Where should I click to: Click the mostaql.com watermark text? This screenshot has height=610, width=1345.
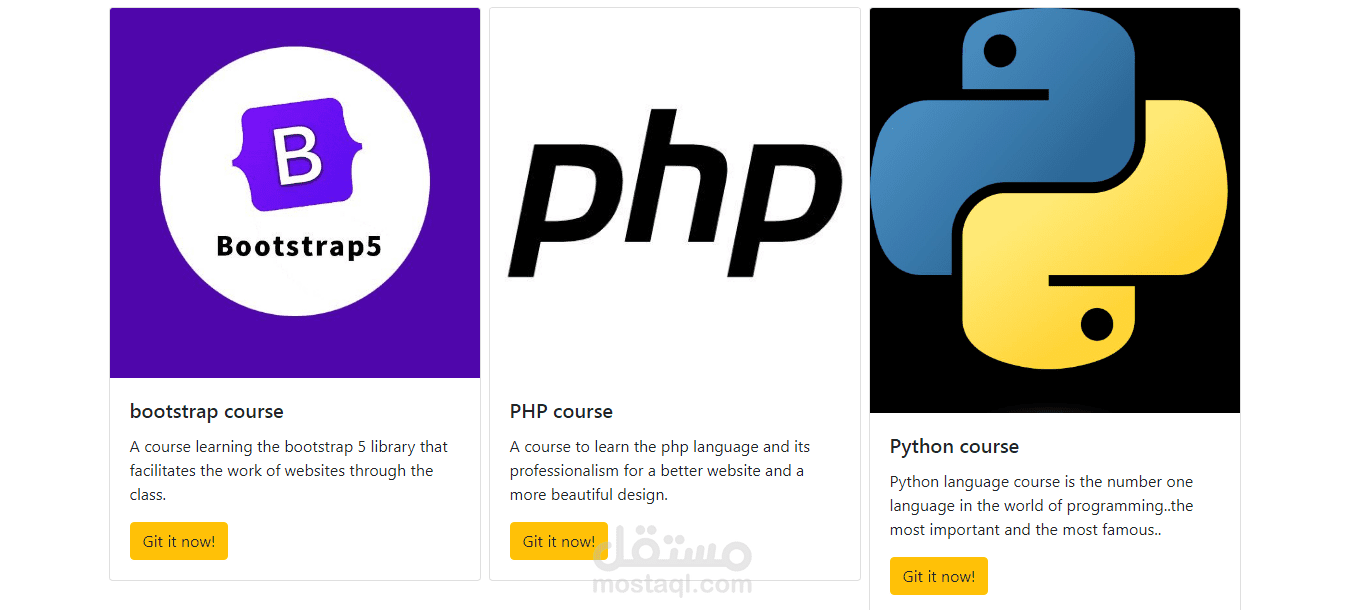[672, 585]
